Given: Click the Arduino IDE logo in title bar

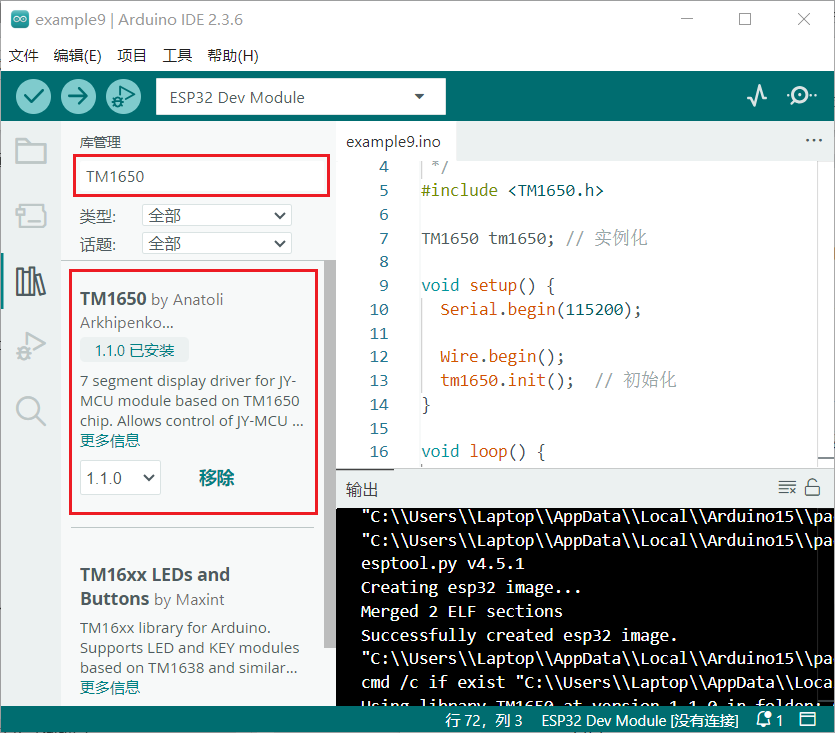Looking at the screenshot, I should click(x=20, y=19).
